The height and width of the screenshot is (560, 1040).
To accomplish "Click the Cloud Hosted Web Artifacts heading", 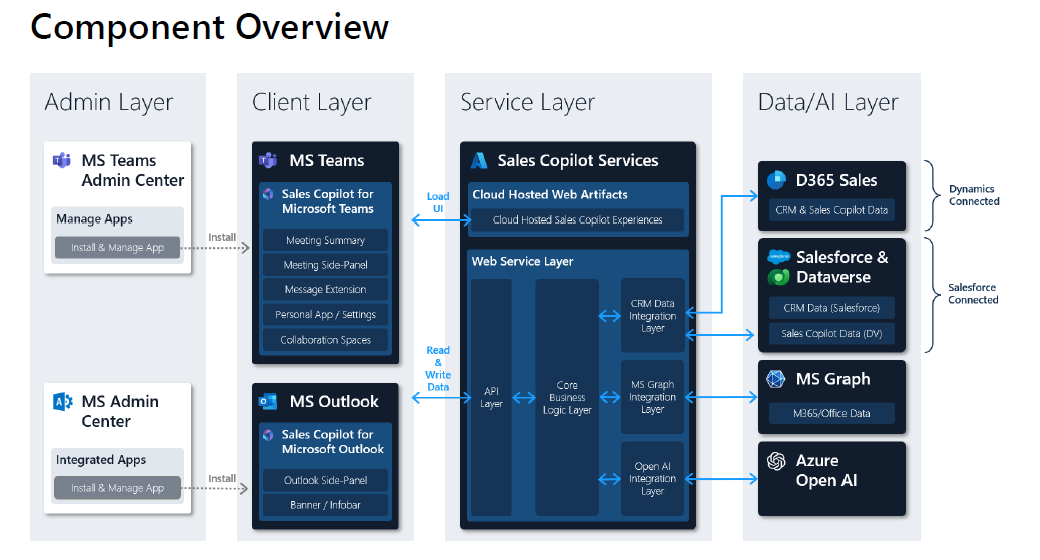I will [x=550, y=194].
